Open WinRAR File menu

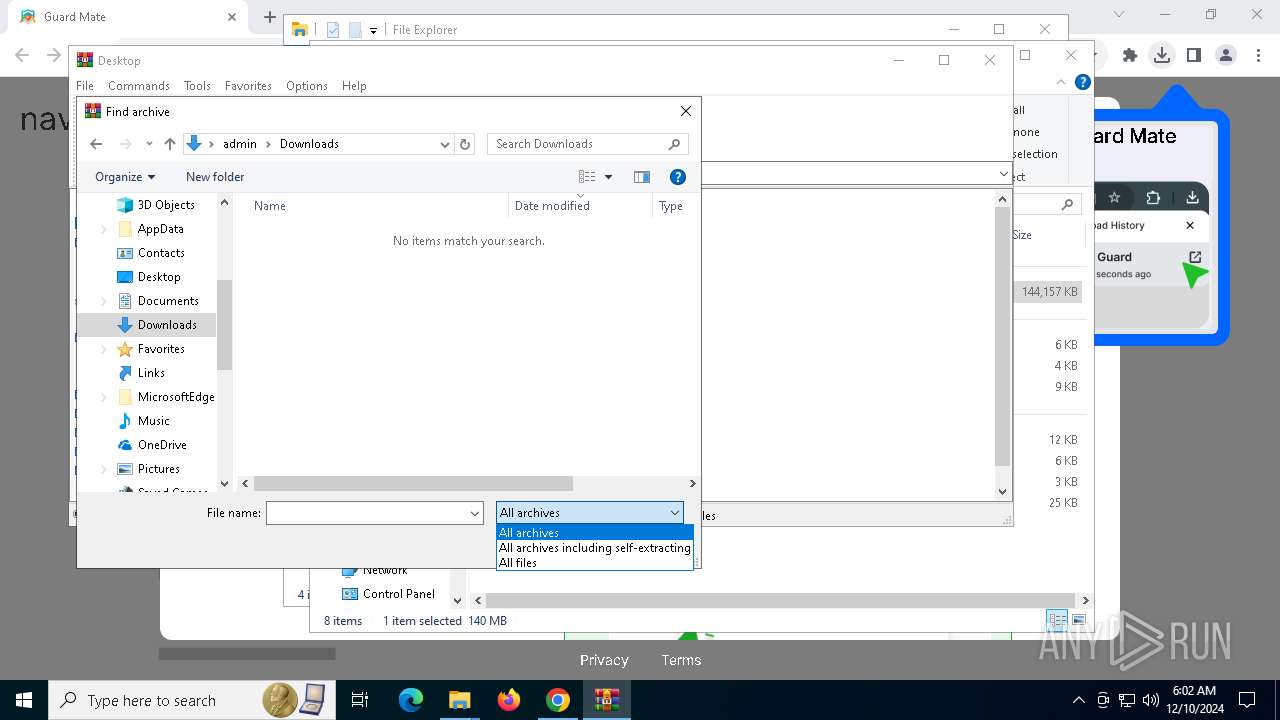tap(85, 86)
